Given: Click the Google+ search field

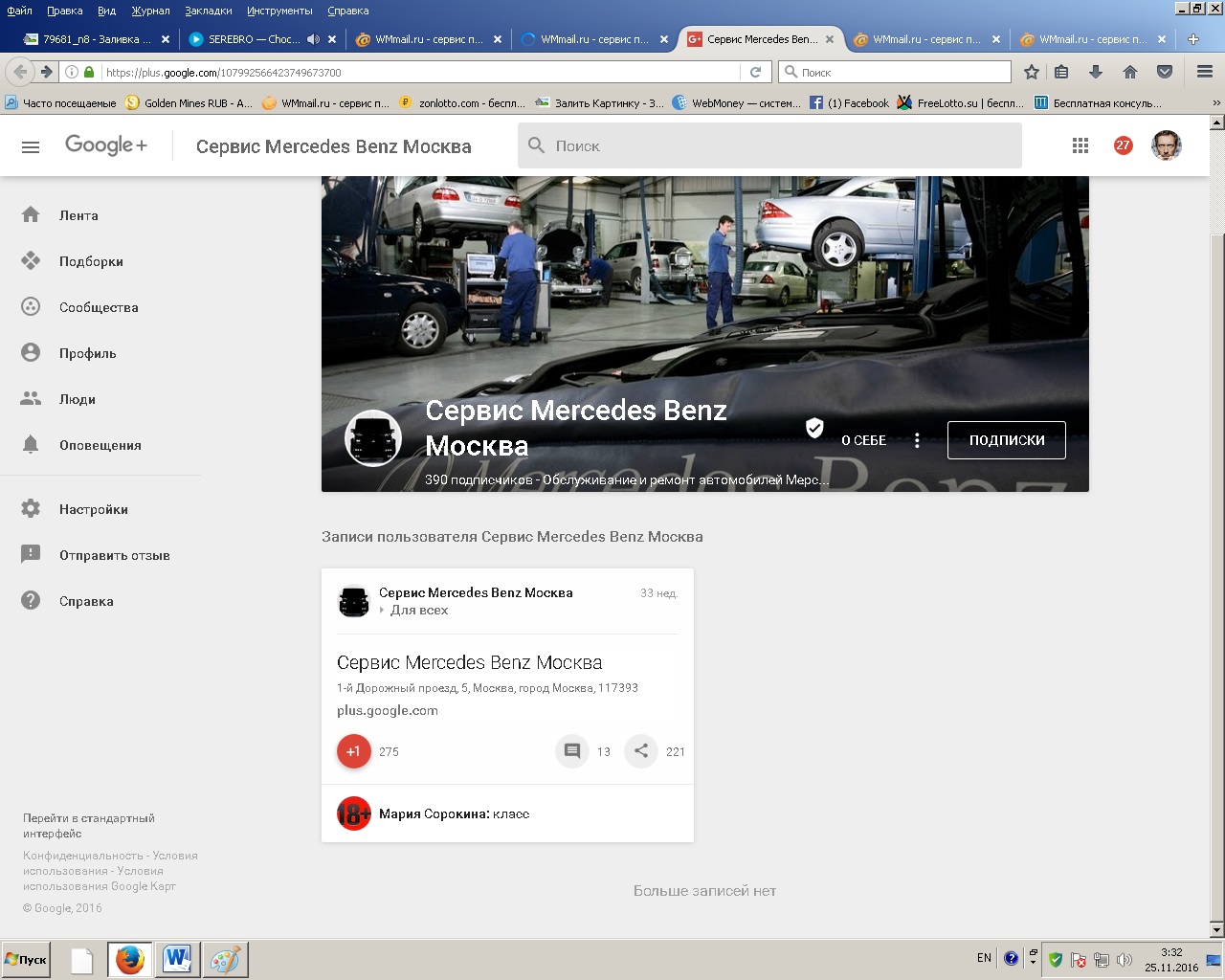Looking at the screenshot, I should click(769, 145).
